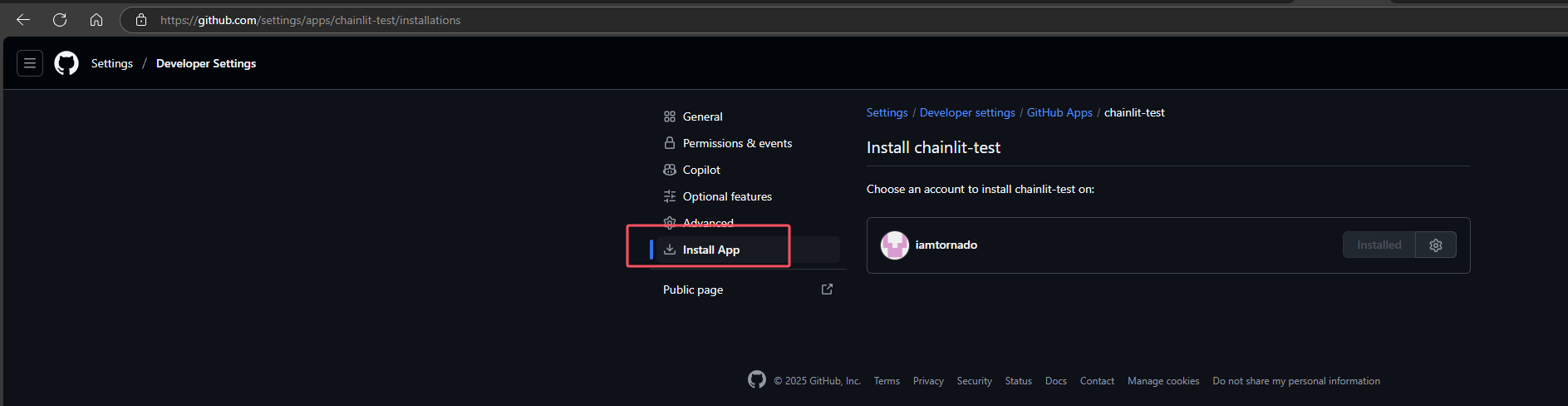Go back using the browser back arrow
Image resolution: width=1568 pixels, height=406 pixels.
(23, 20)
